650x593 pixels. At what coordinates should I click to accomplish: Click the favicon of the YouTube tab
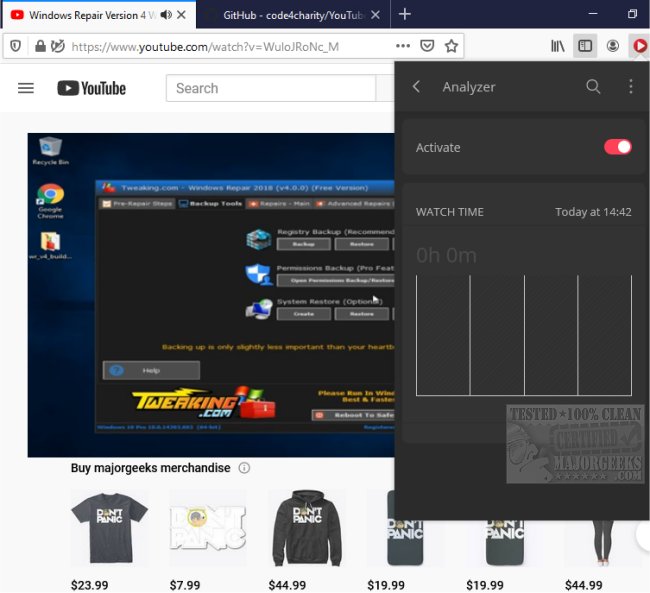click(17, 15)
